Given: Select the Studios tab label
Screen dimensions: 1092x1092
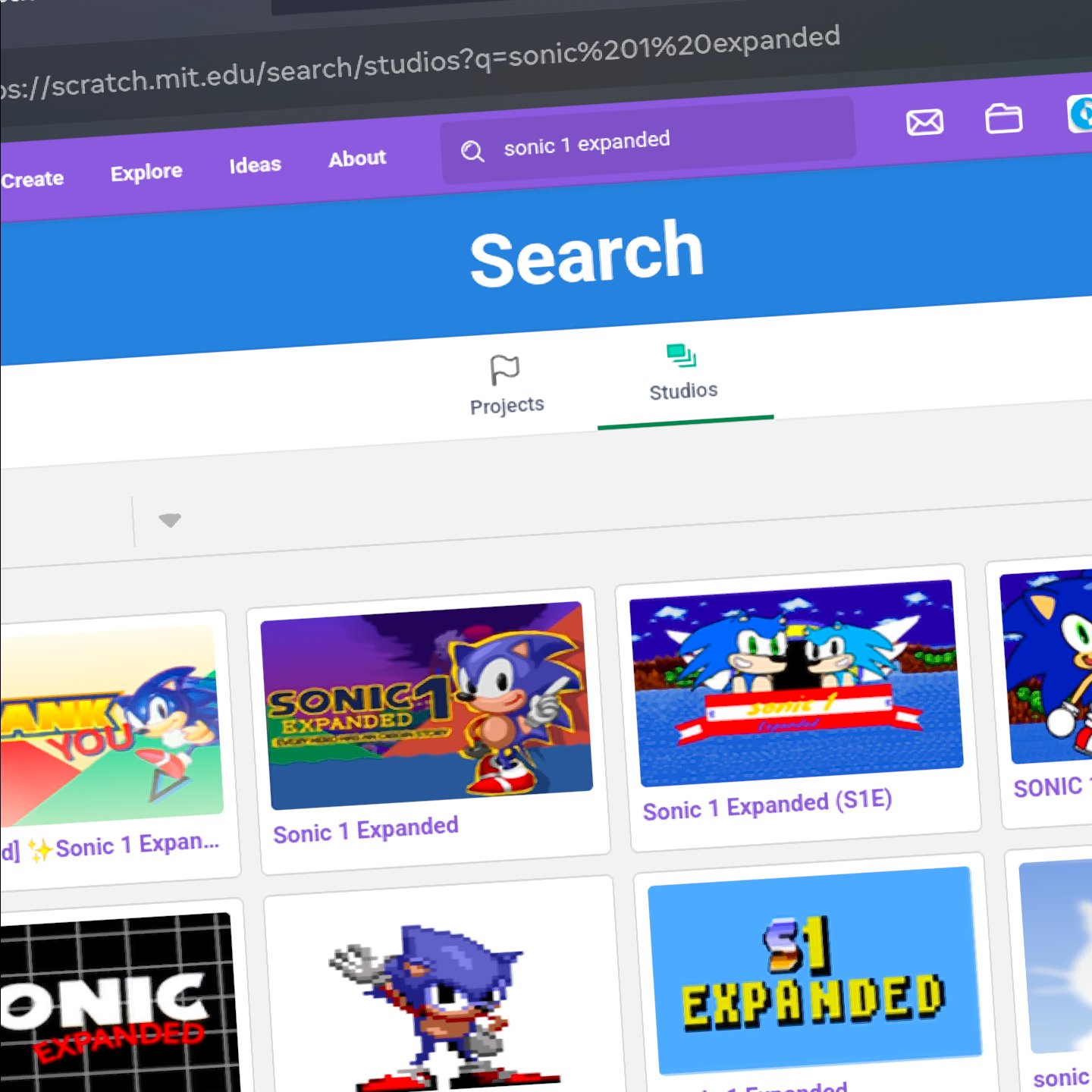Looking at the screenshot, I should [x=683, y=391].
